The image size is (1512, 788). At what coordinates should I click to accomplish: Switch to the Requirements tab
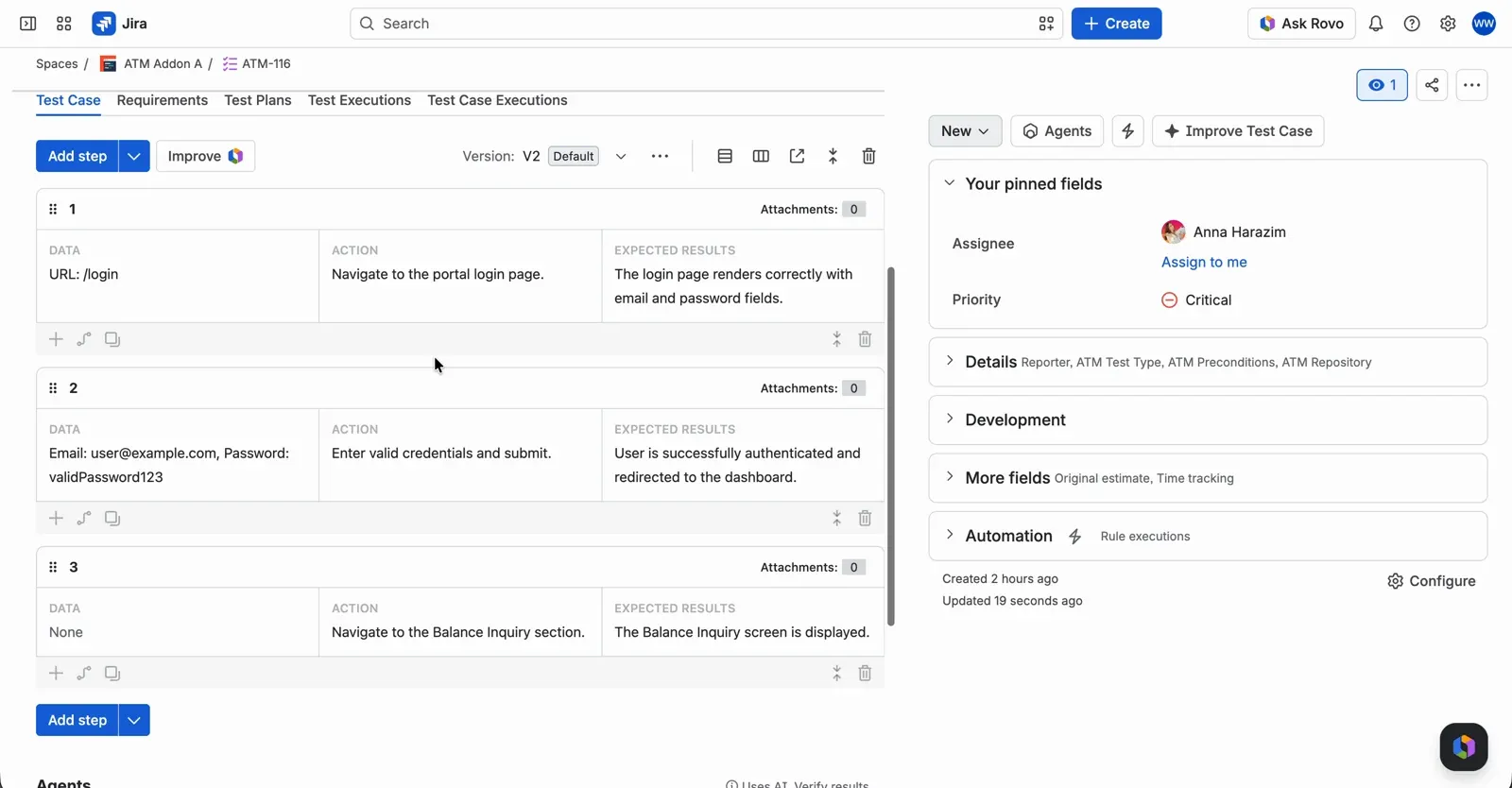[x=163, y=100]
